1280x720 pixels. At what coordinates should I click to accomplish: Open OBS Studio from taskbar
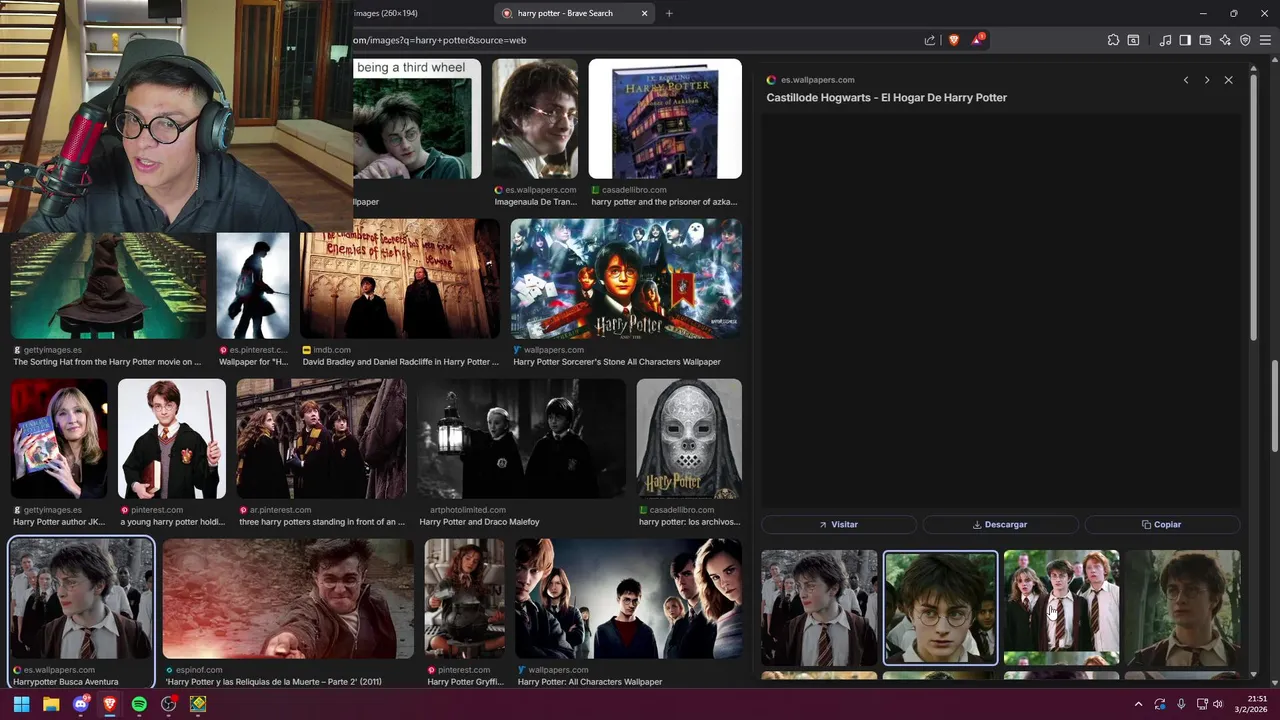169,704
